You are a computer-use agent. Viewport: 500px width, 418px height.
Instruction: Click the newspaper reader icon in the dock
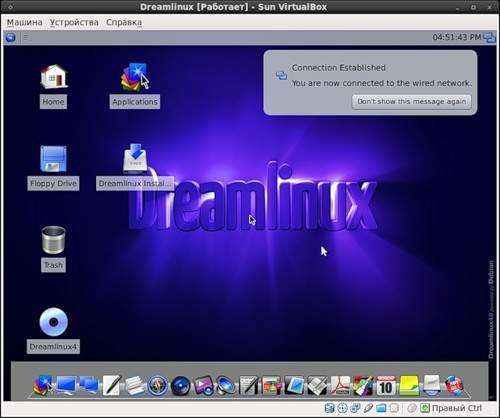[x=317, y=386]
